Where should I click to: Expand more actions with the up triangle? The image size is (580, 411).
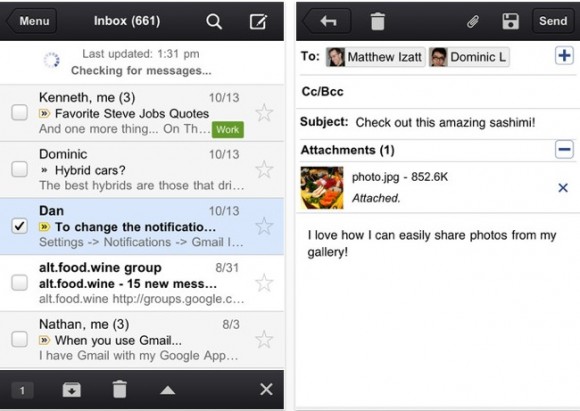[168, 390]
